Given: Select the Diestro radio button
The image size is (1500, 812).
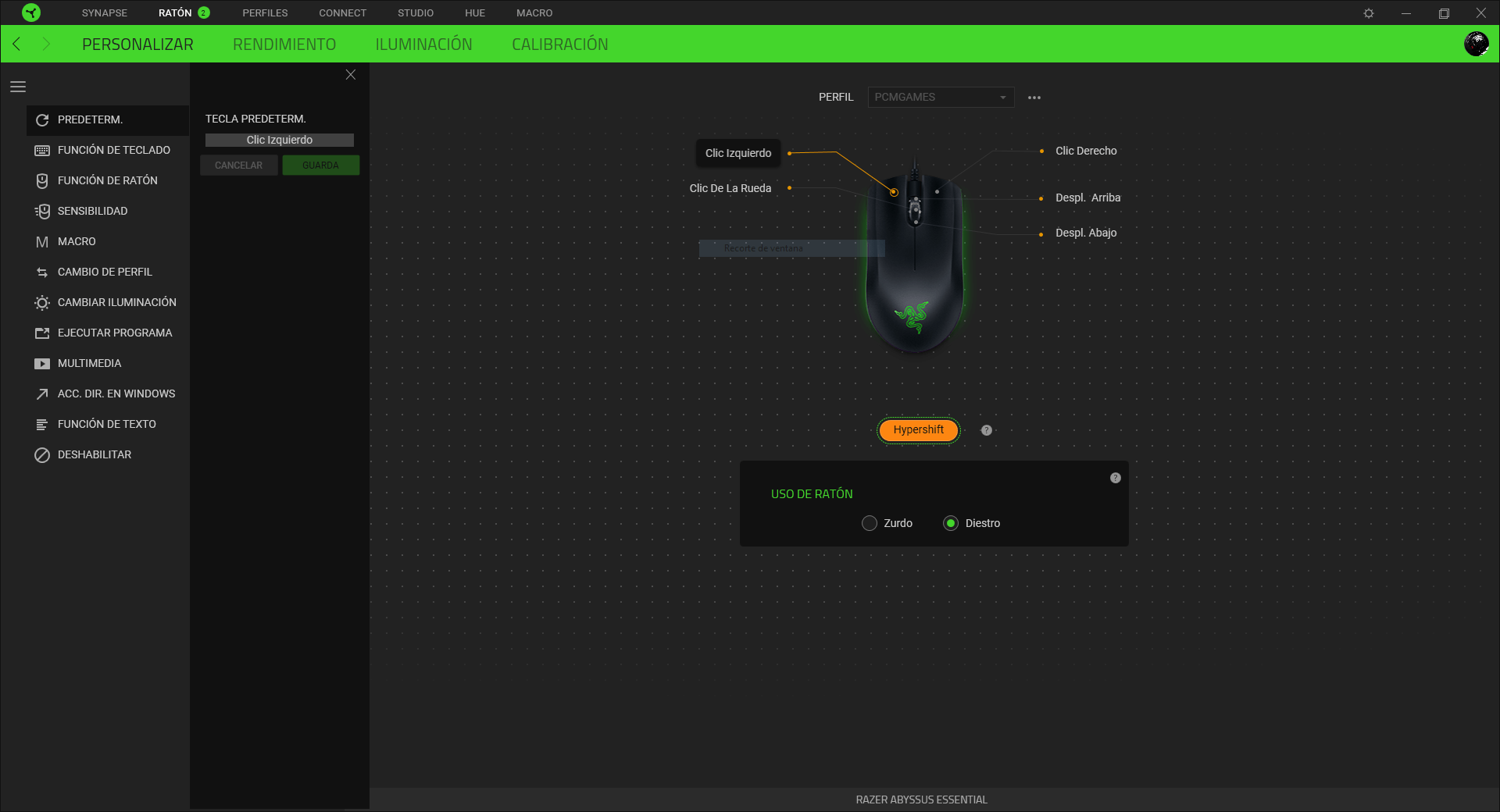Looking at the screenshot, I should 951,523.
